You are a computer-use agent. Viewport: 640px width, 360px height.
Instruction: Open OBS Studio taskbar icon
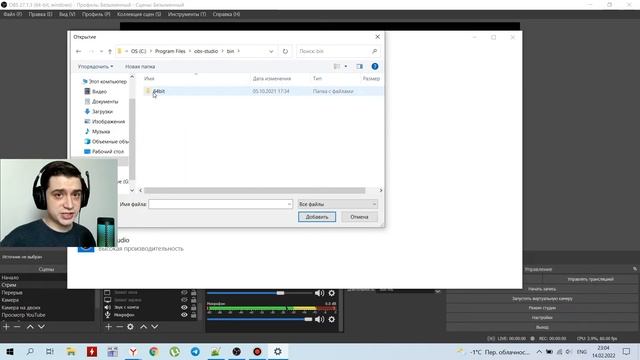click(x=236, y=351)
